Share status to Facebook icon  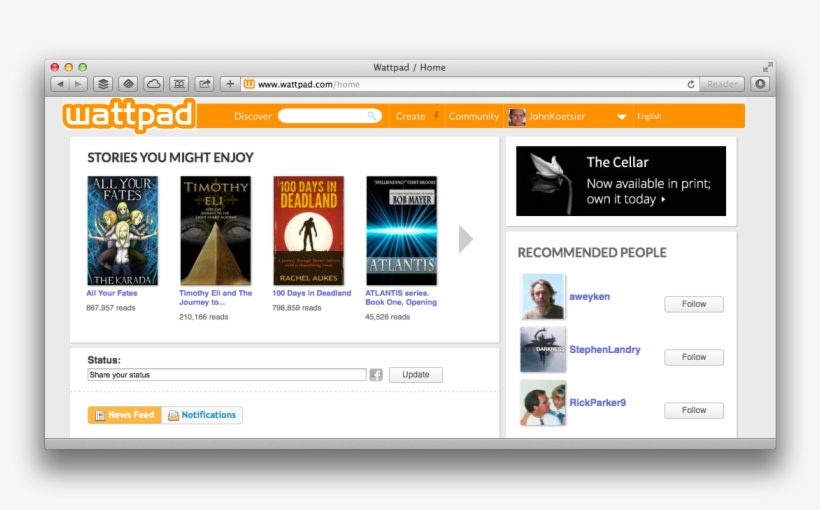376,375
